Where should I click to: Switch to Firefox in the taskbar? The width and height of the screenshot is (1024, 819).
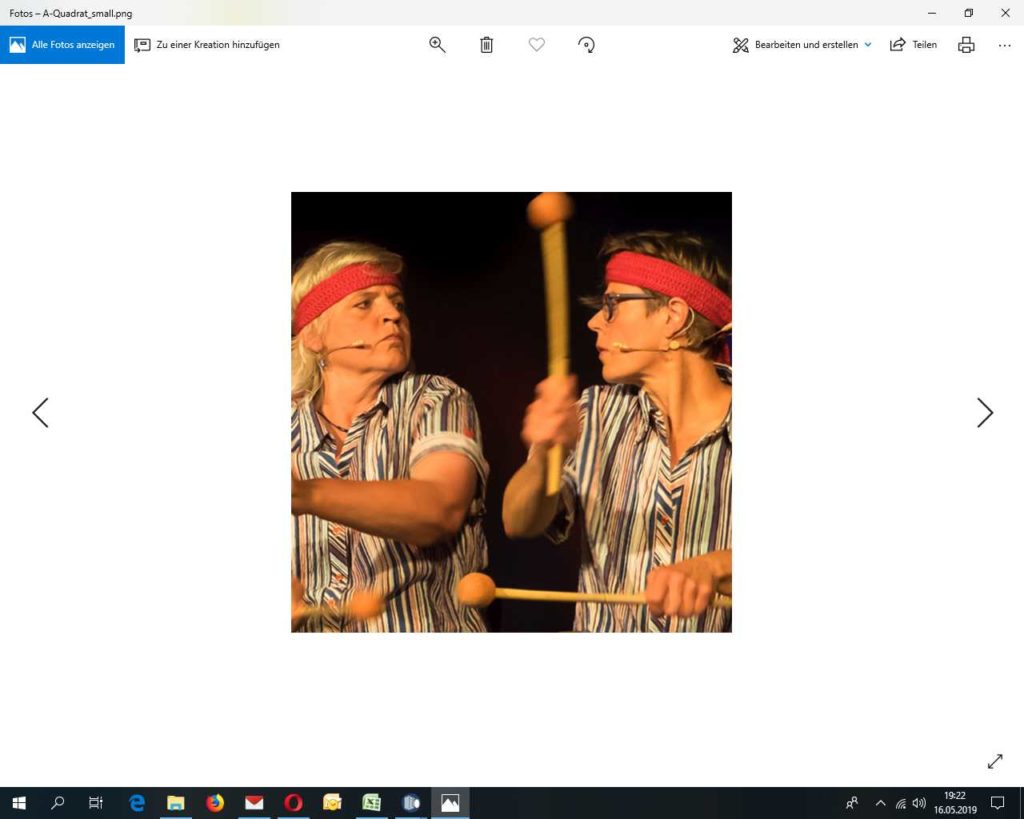215,803
